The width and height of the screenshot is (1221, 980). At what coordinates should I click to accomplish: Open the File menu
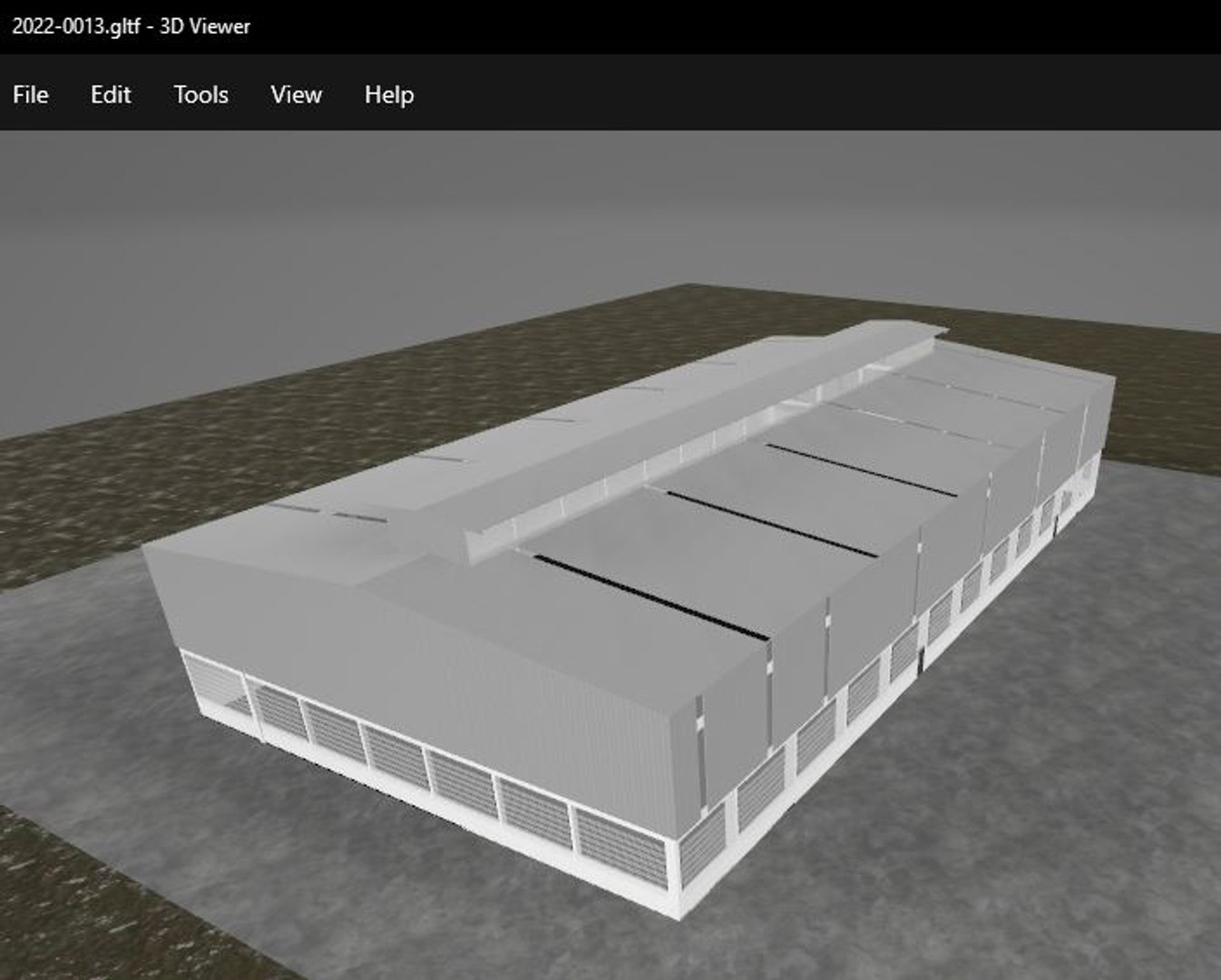click(x=31, y=94)
